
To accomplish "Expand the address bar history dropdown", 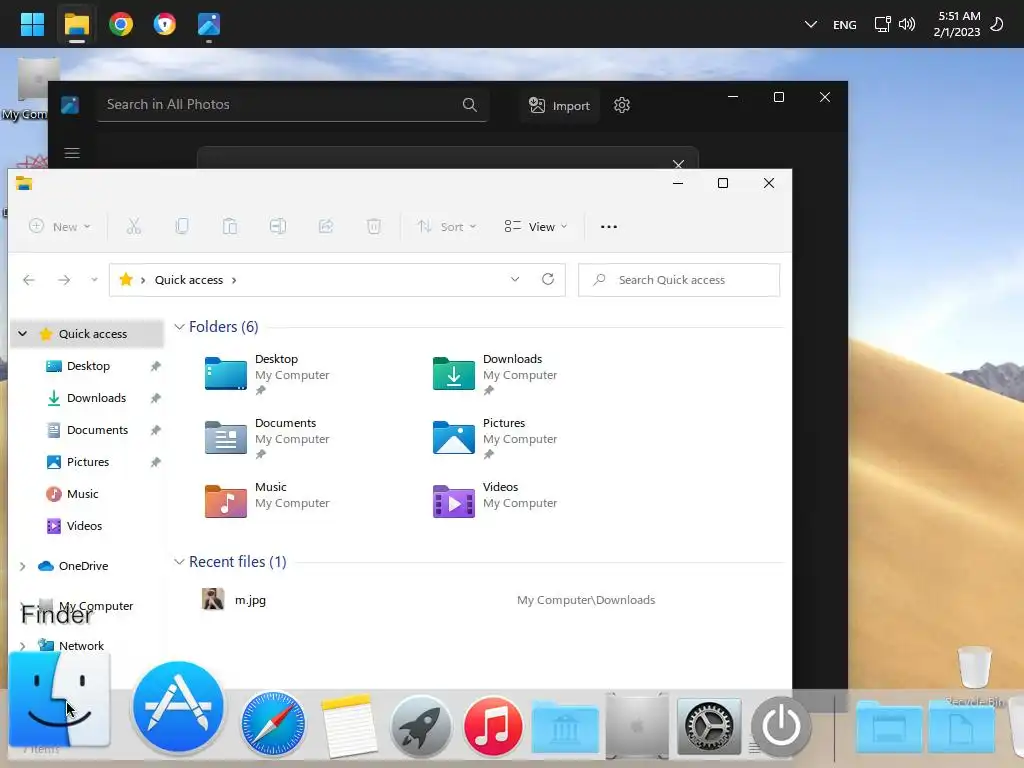I will [x=515, y=280].
